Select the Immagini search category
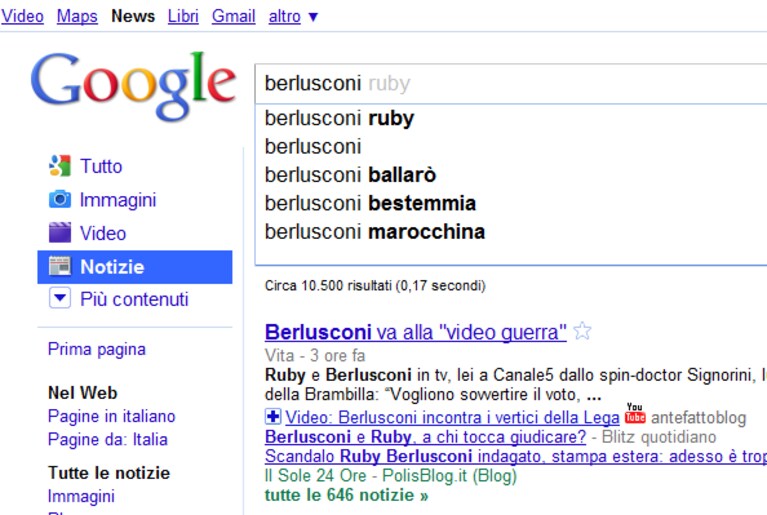 (x=118, y=200)
